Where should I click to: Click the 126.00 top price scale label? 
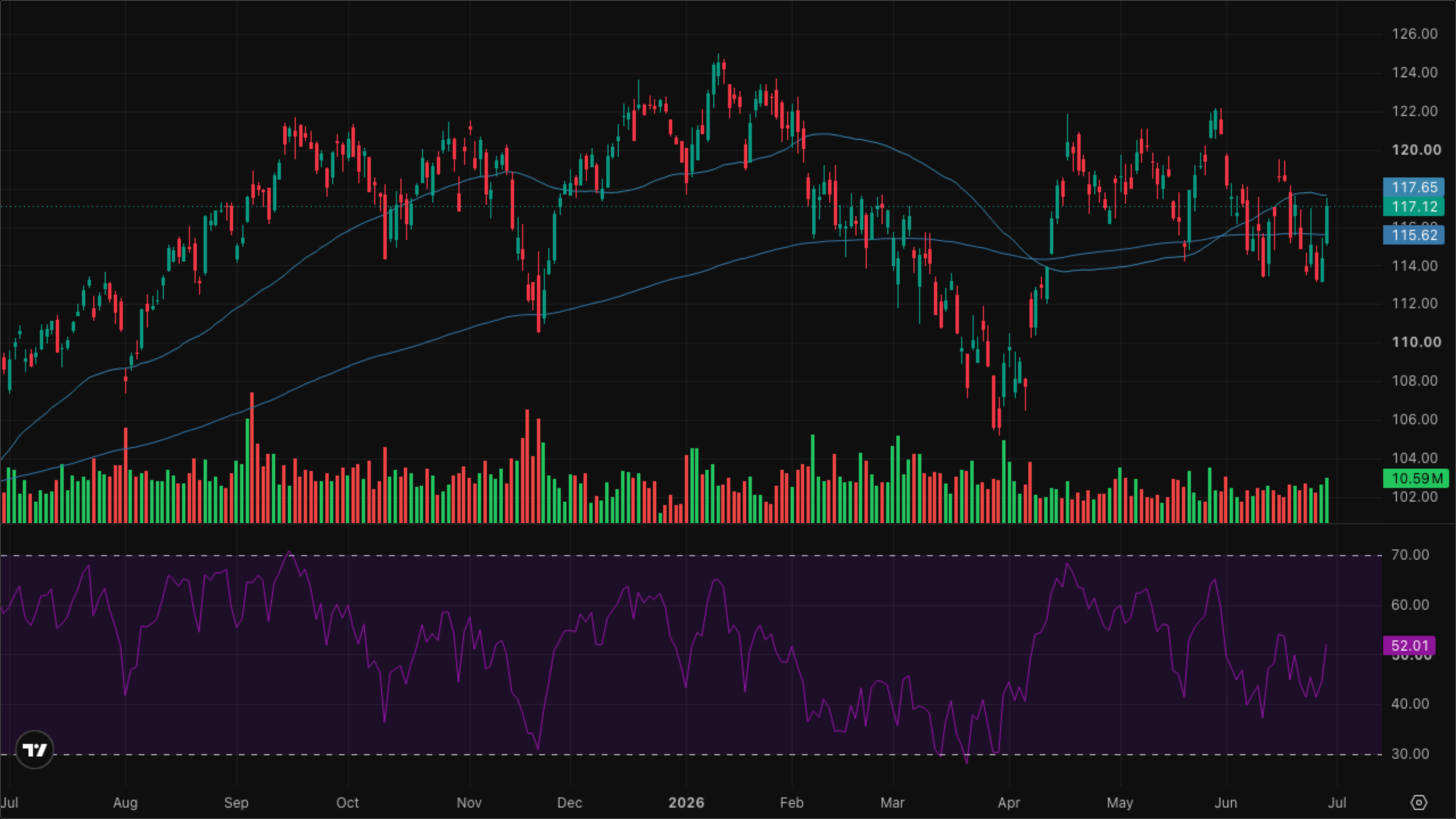tap(1414, 34)
